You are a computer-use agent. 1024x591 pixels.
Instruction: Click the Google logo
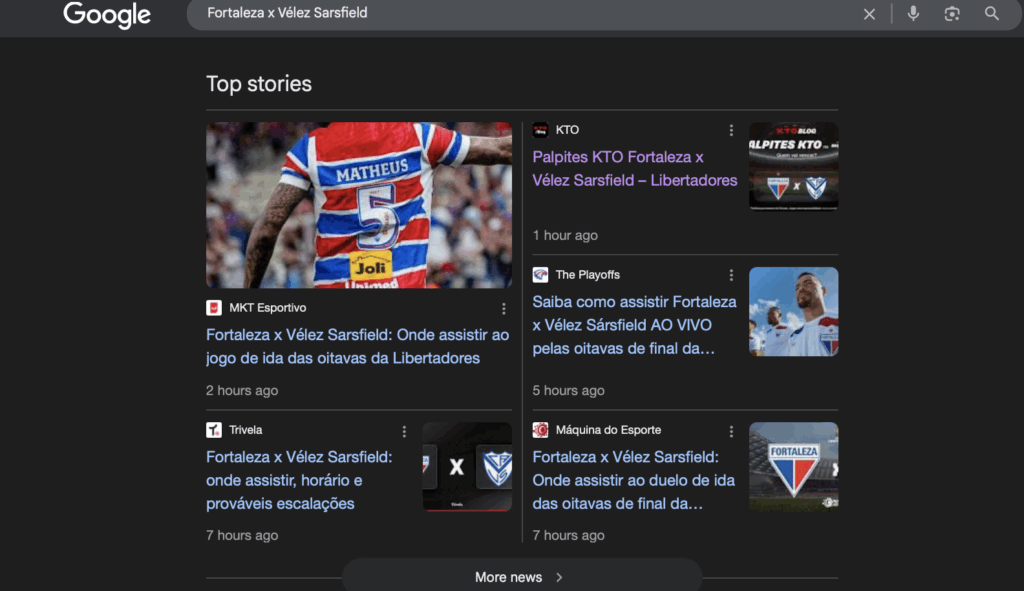click(107, 14)
